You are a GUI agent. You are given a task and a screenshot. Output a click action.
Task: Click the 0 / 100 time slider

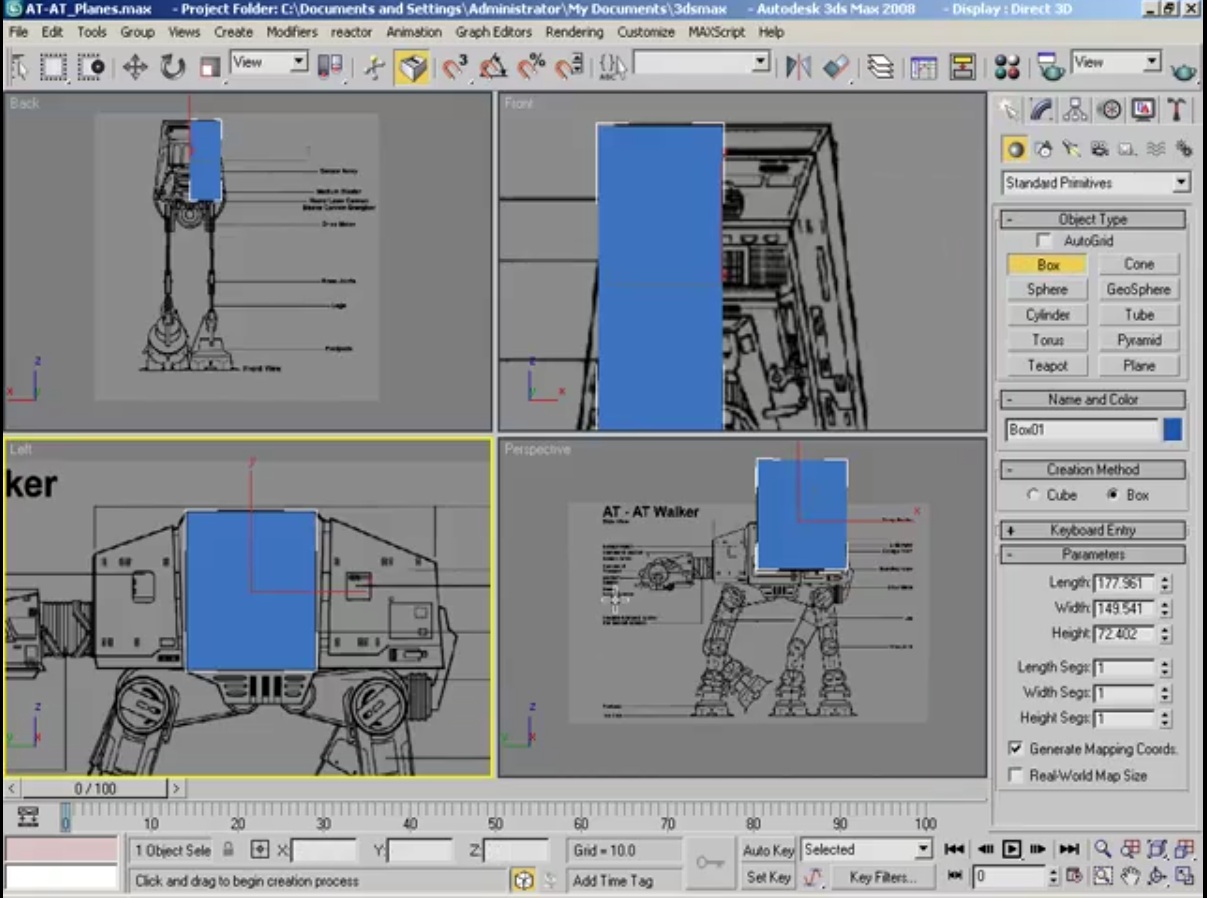coord(94,789)
